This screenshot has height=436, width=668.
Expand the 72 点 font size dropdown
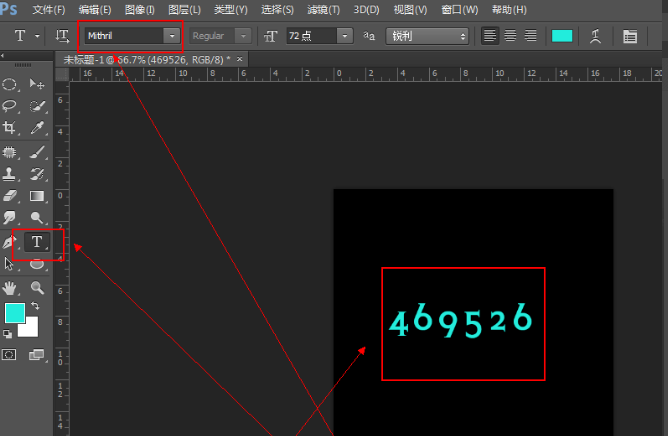(345, 36)
